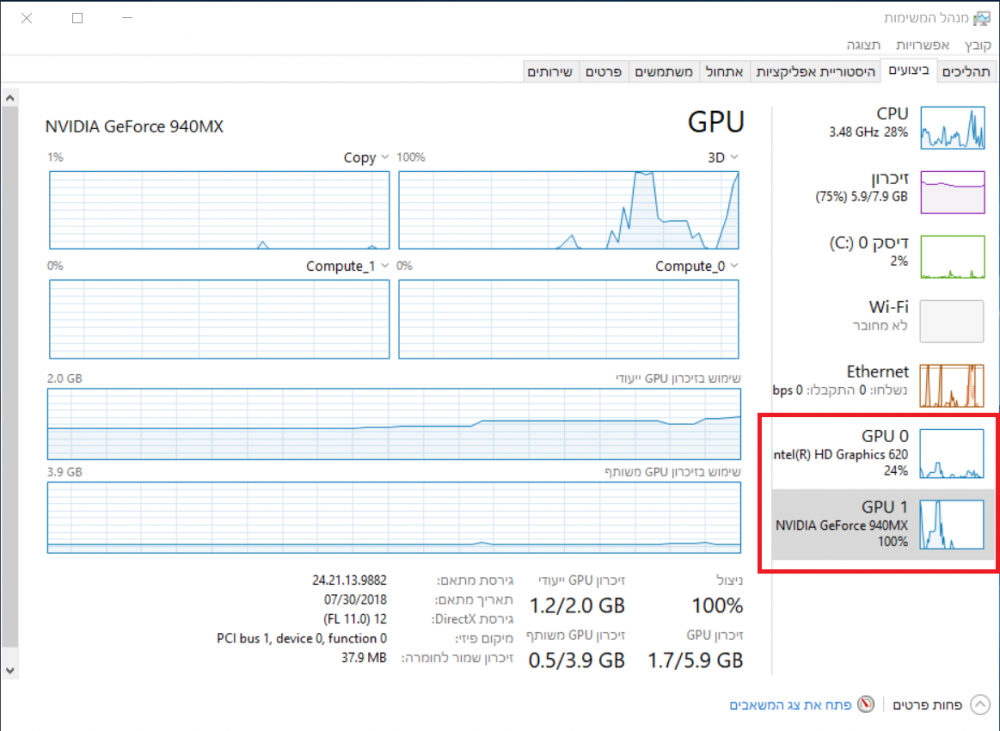Click PCI bus 1, device 0 location
The width and height of the screenshot is (1000, 731).
[x=302, y=638]
